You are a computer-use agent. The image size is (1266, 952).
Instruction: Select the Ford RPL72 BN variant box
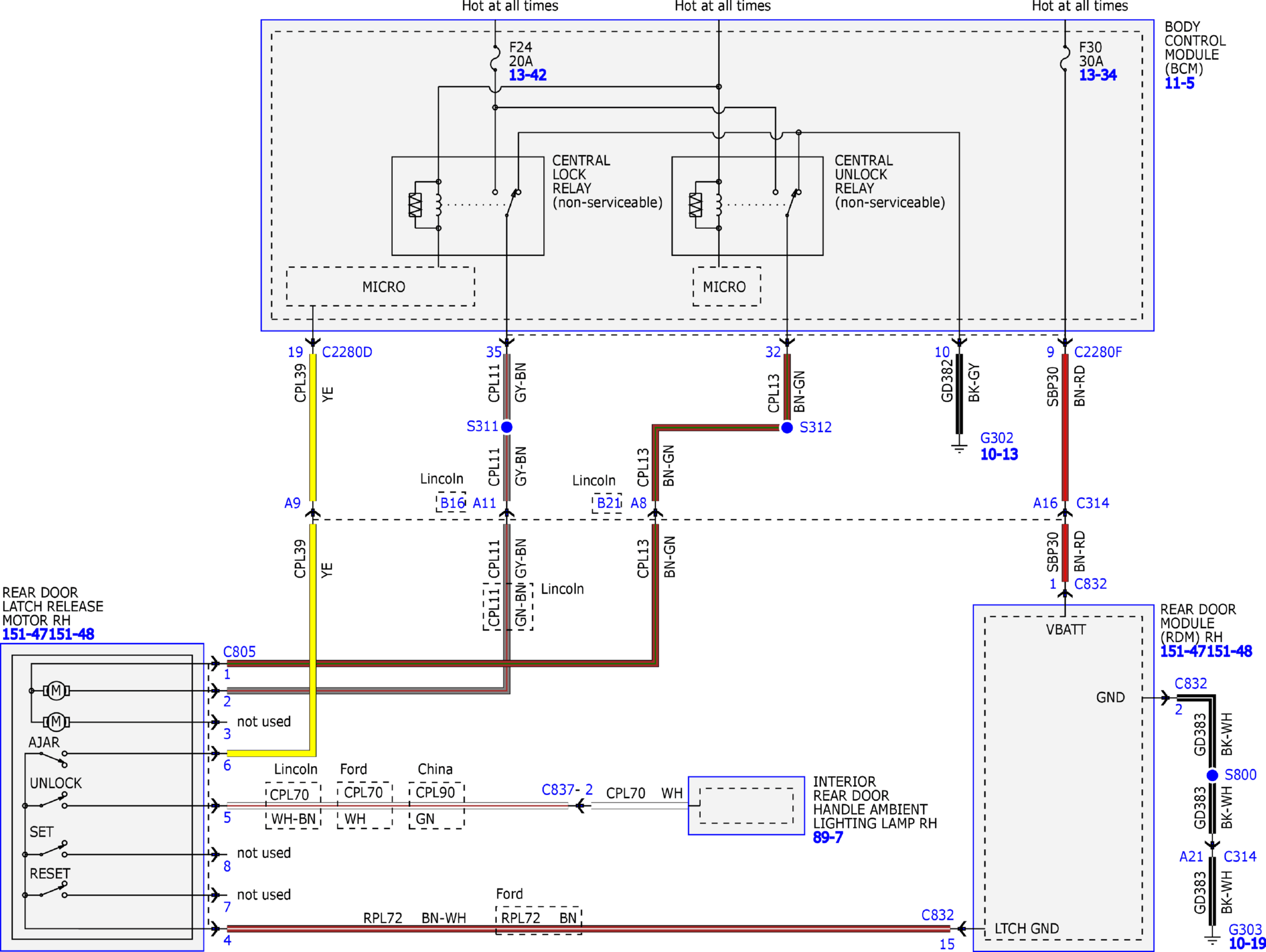coord(538,921)
